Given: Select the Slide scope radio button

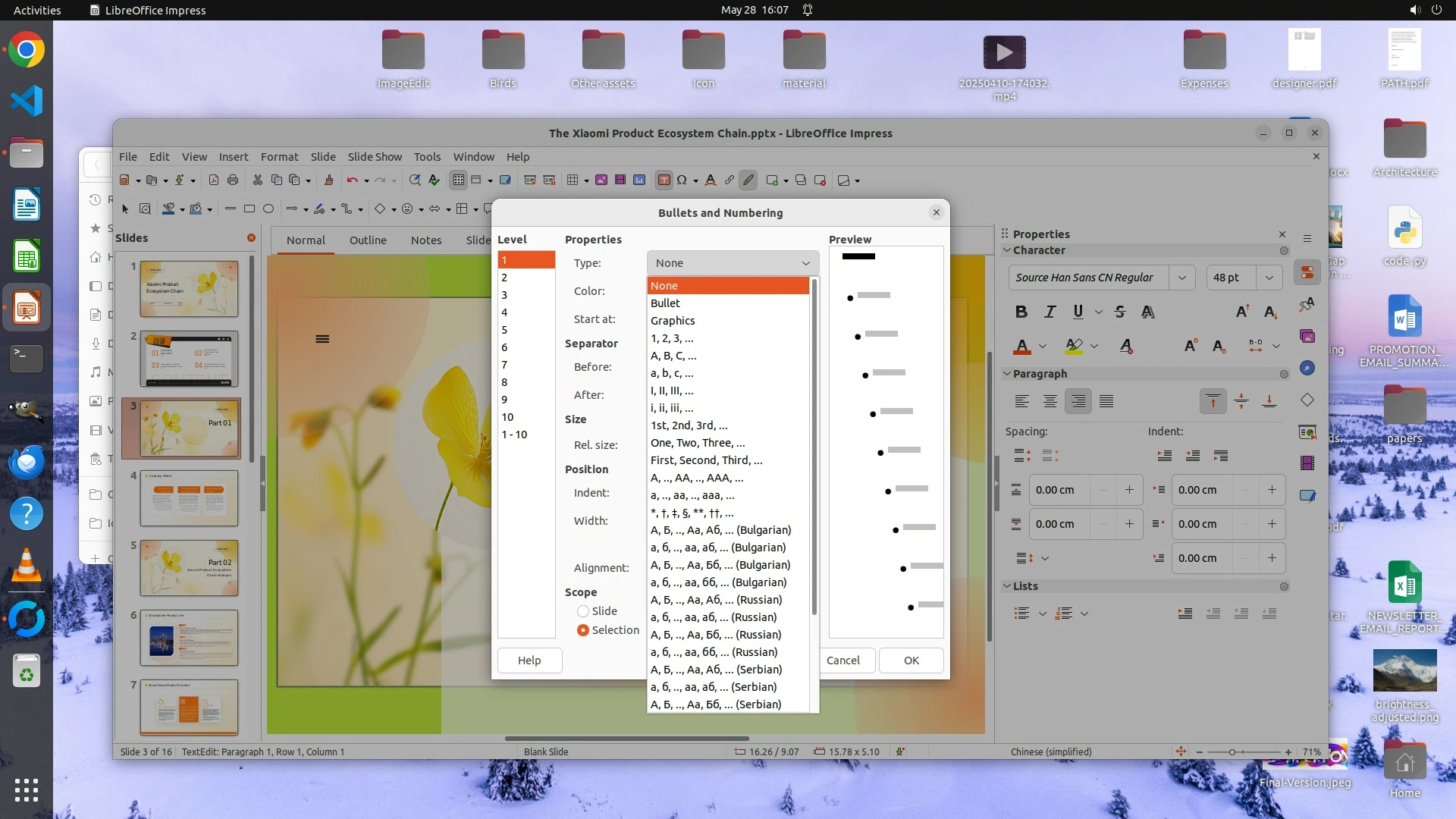Looking at the screenshot, I should tap(582, 611).
